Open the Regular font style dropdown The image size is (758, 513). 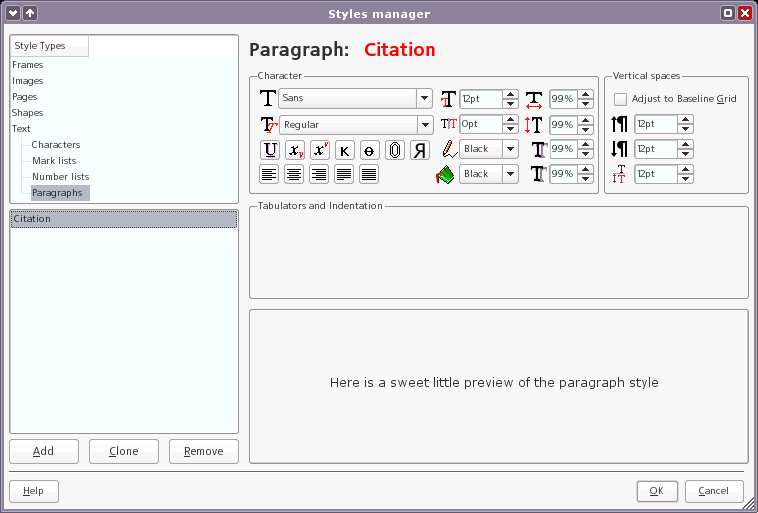coord(424,125)
